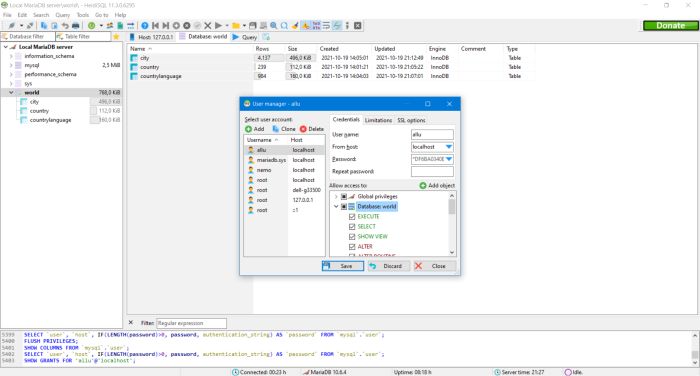Click the Exit application icon in toolbar
The image size is (700, 376).
click(x=358, y=25)
